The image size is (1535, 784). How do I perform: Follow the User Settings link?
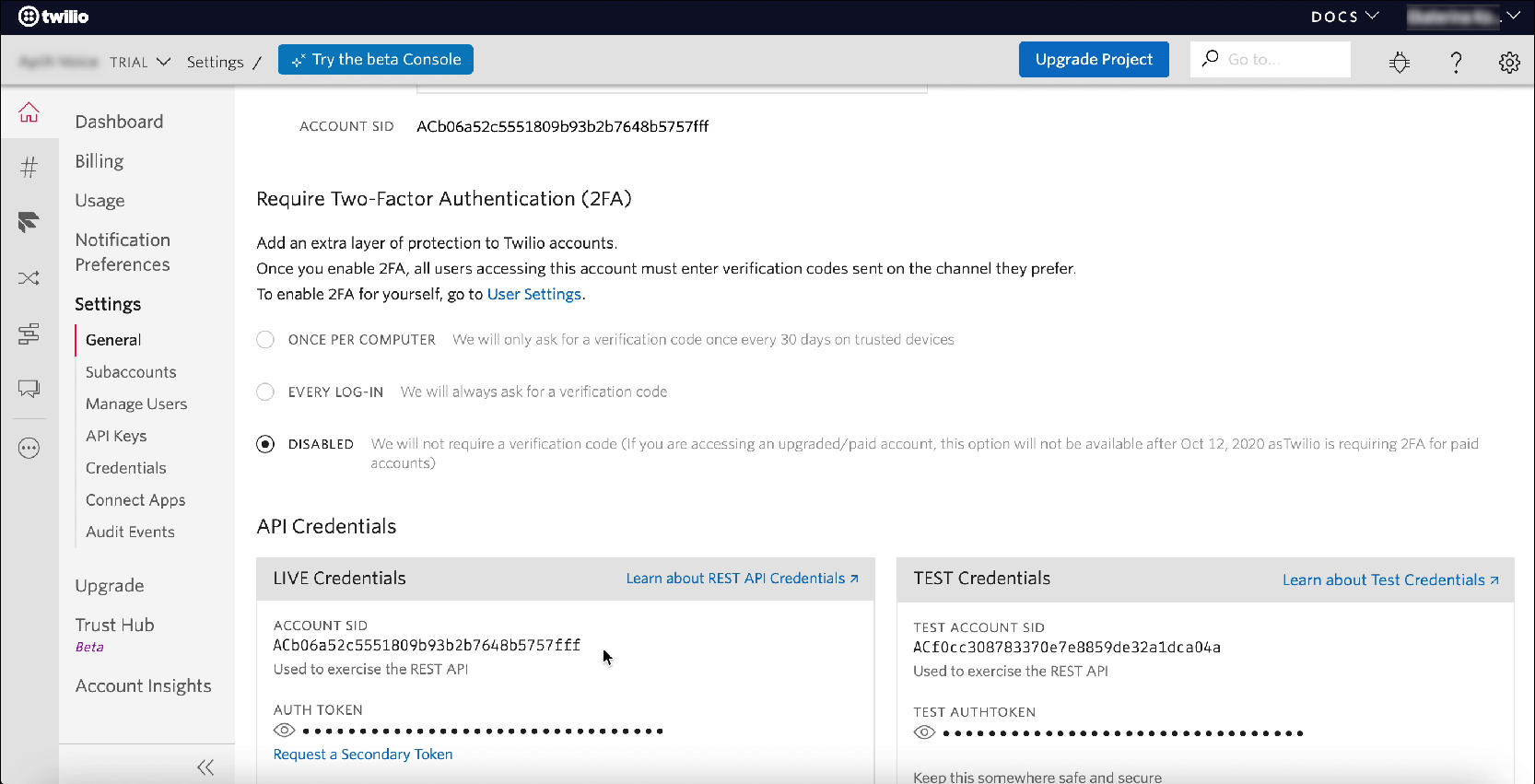pyautogui.click(x=534, y=294)
